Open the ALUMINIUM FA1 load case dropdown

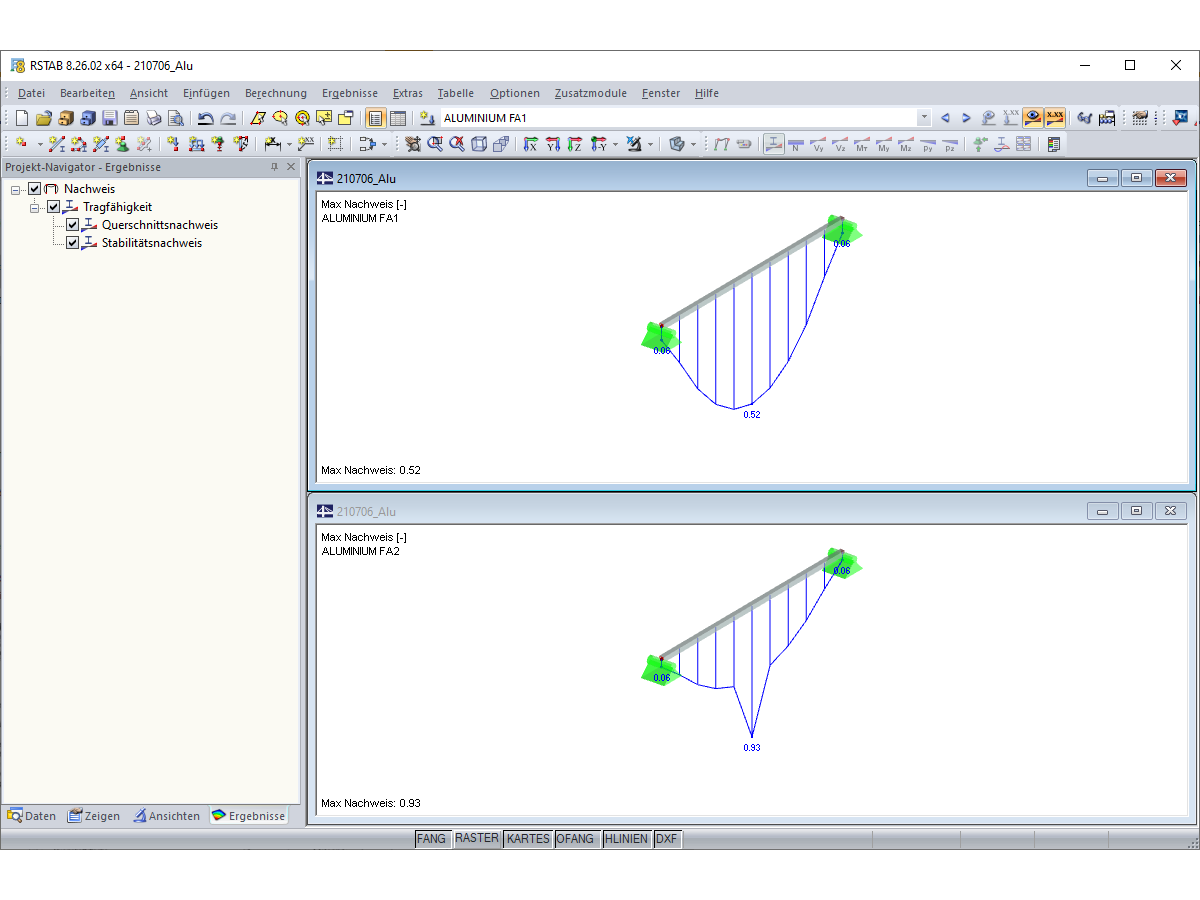tap(924, 118)
